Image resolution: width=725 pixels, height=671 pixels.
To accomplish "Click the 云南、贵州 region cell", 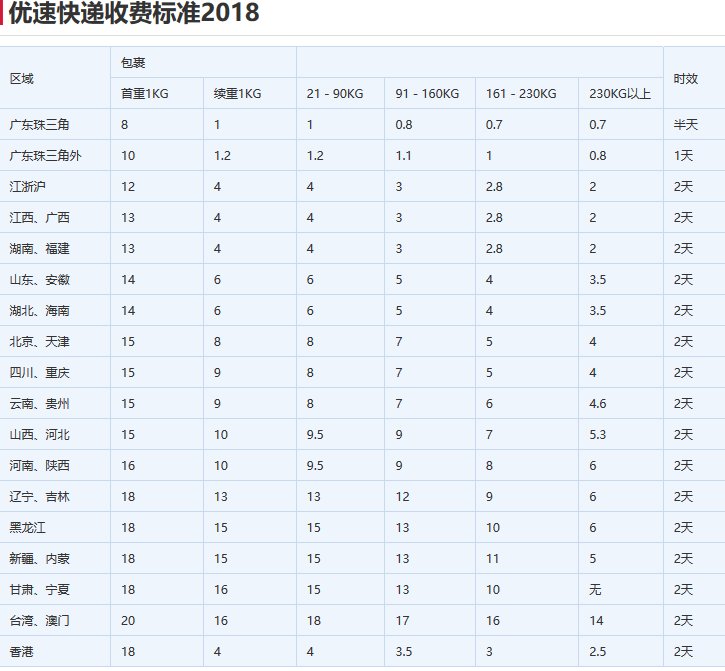I will (x=39, y=404).
